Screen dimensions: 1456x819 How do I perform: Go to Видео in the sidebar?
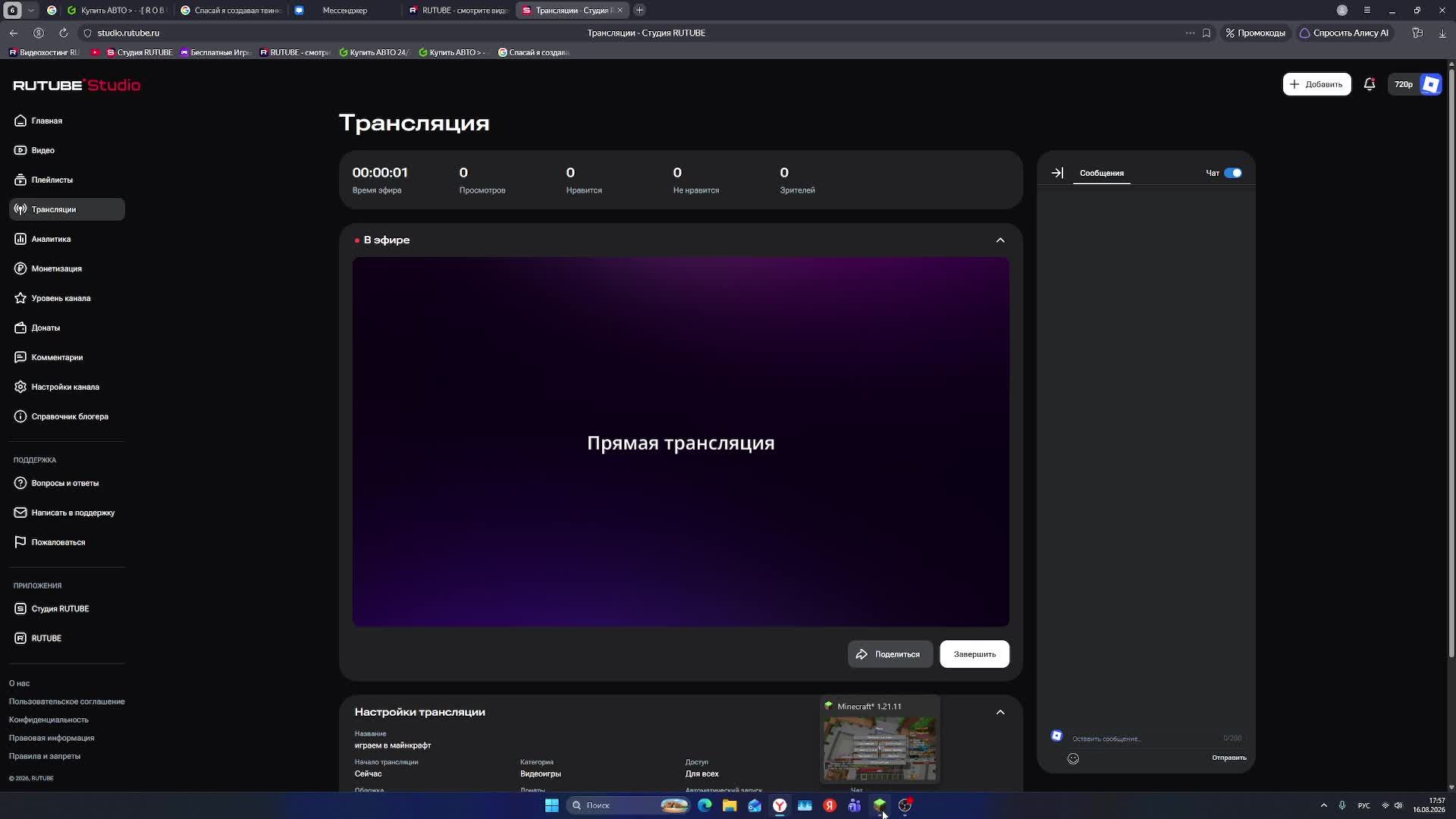(x=67, y=150)
